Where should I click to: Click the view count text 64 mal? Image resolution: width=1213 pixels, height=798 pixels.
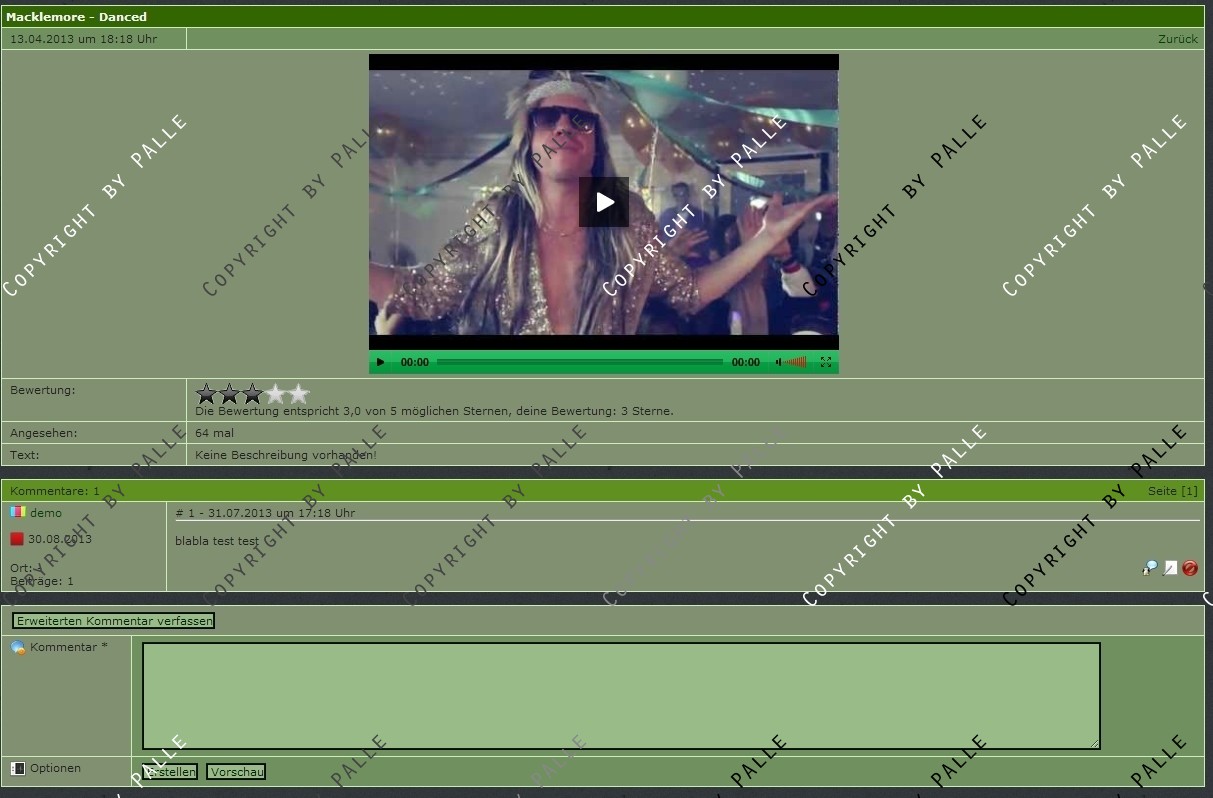tap(215, 433)
